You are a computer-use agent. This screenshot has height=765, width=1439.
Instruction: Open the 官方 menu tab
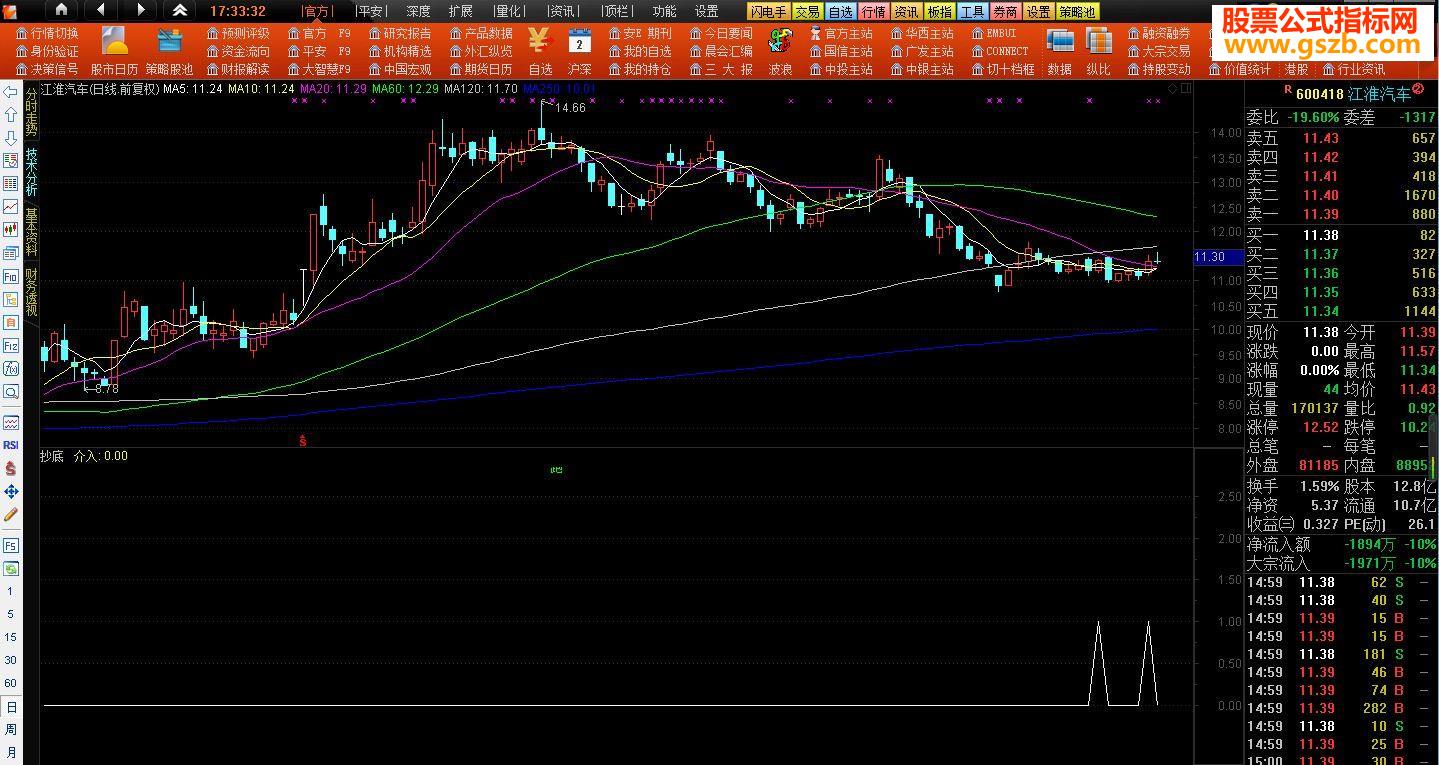(x=316, y=11)
